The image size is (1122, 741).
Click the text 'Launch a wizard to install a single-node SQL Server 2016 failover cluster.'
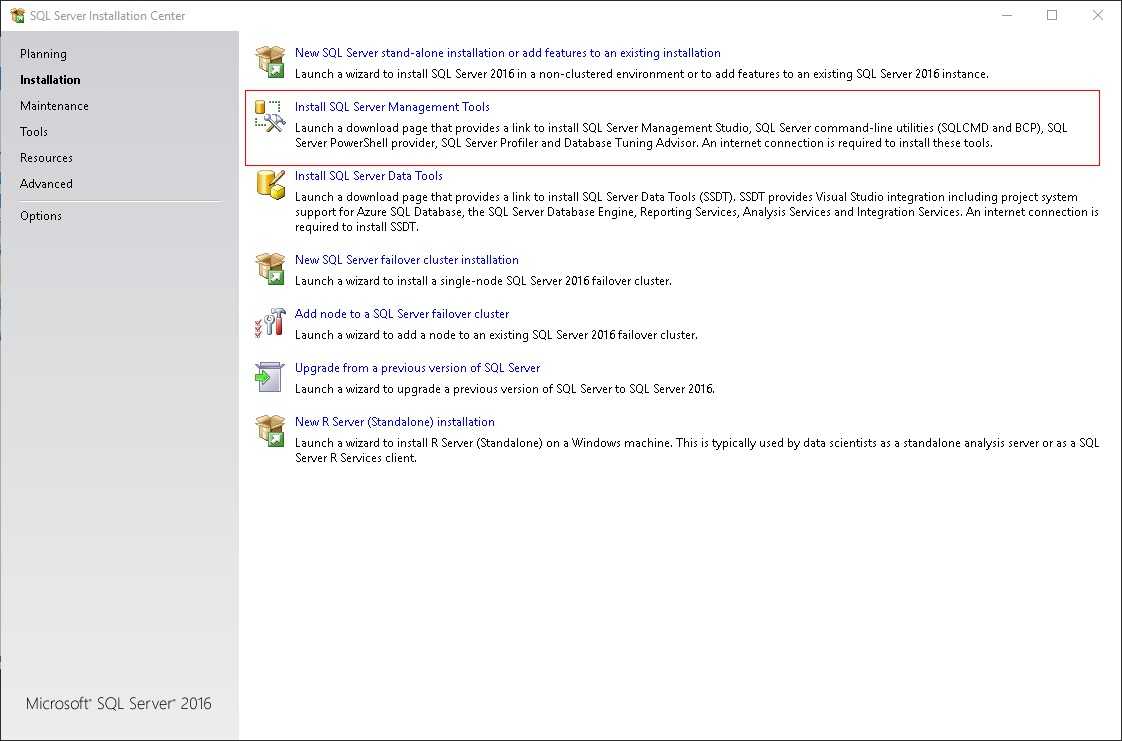(x=483, y=281)
